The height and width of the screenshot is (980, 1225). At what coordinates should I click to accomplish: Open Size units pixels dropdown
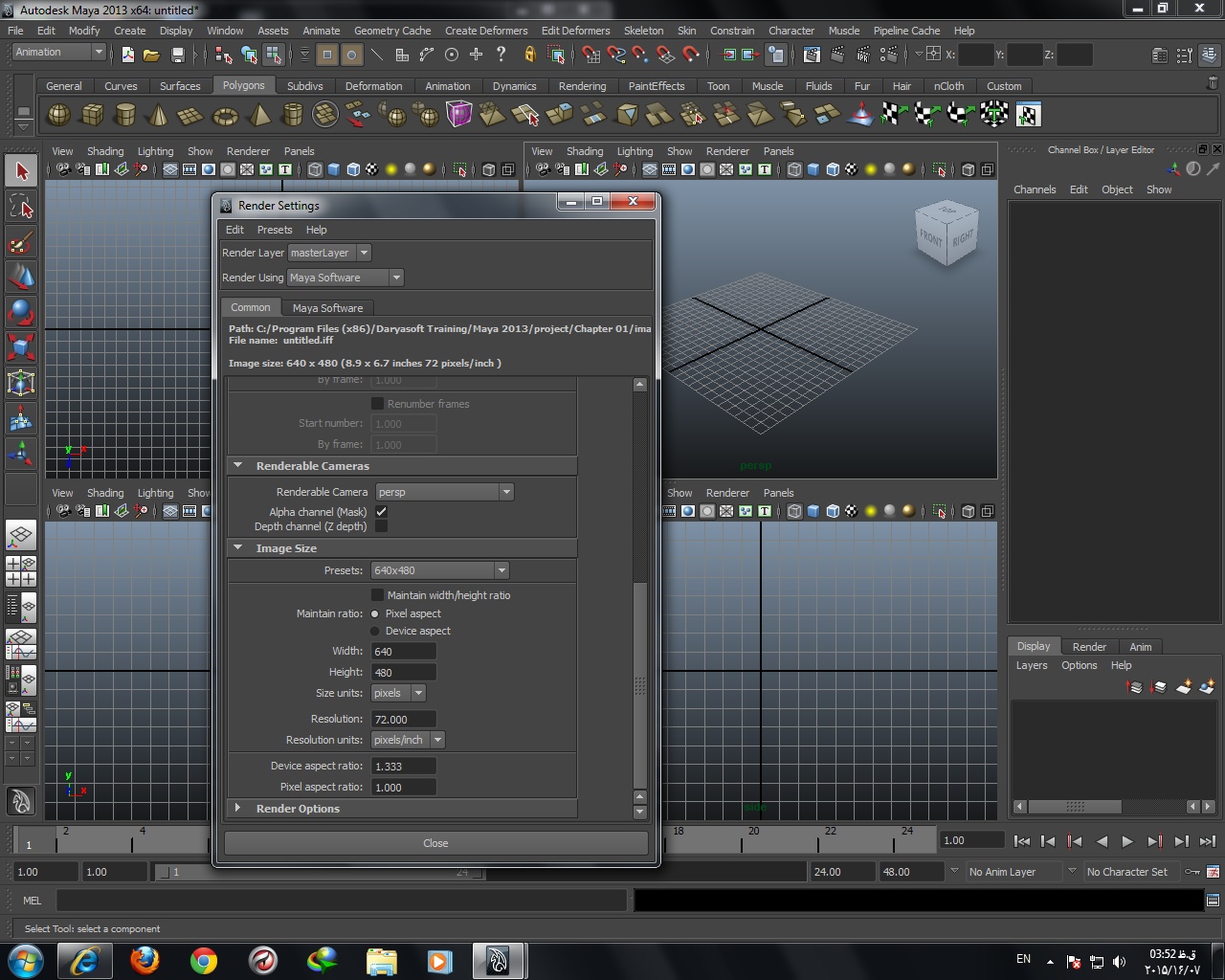(x=398, y=693)
